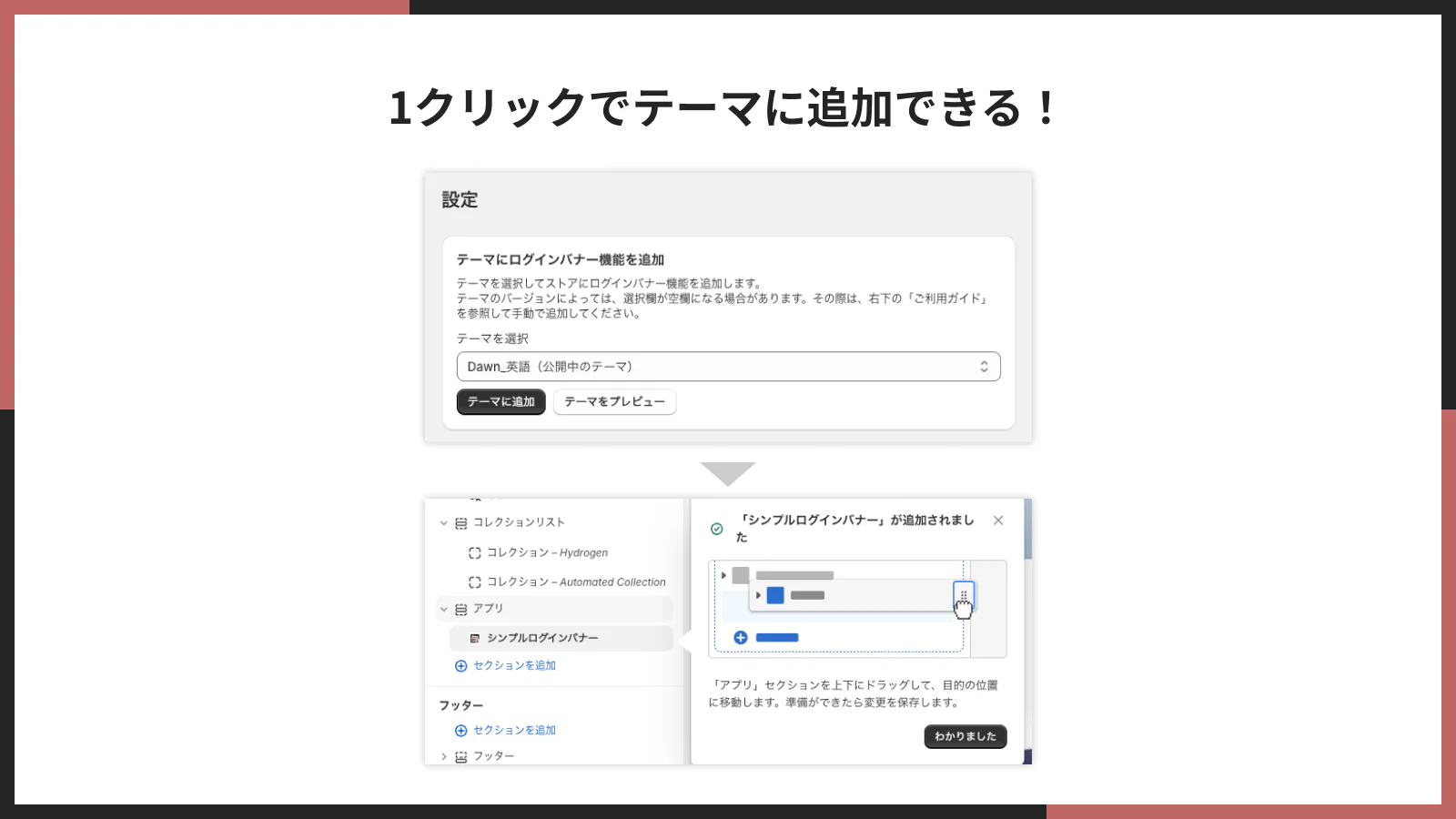Collapse the コレクションリスト section
This screenshot has height=819, width=1456.
tap(444, 523)
